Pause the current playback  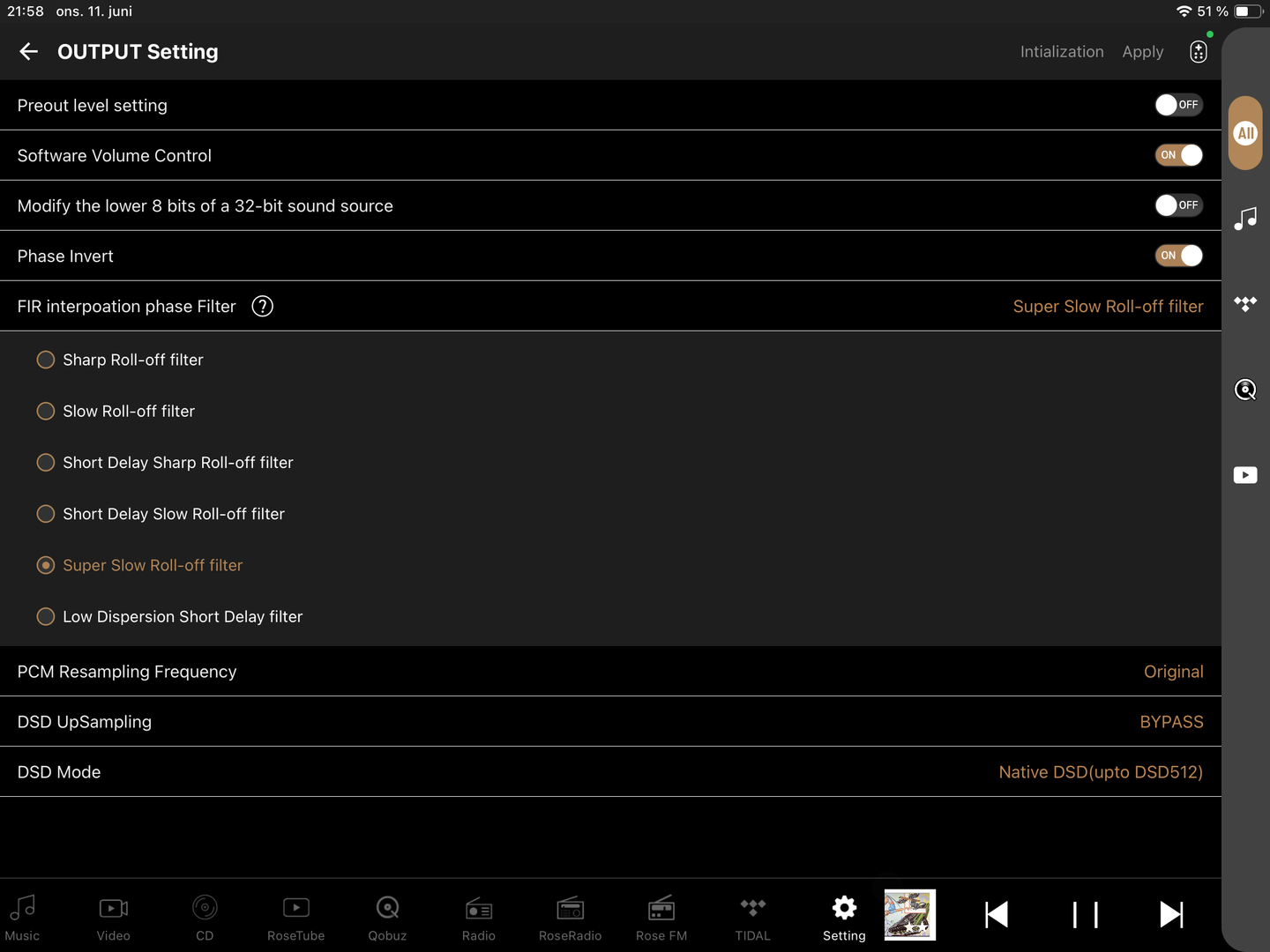tap(1085, 915)
